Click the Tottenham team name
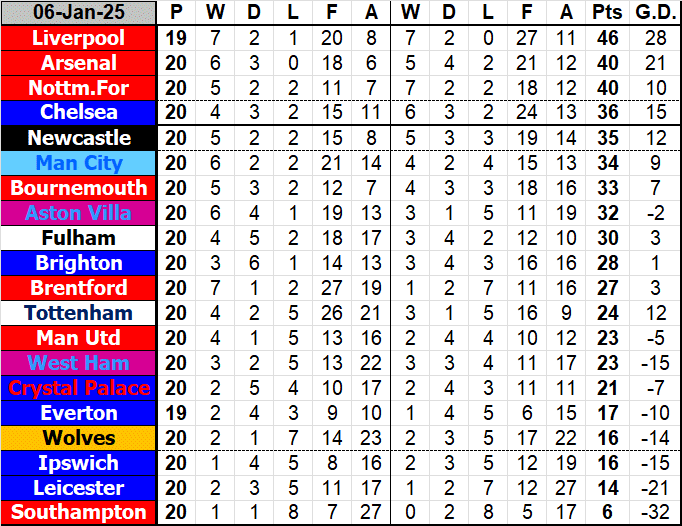The width and height of the screenshot is (682, 526). point(79,313)
